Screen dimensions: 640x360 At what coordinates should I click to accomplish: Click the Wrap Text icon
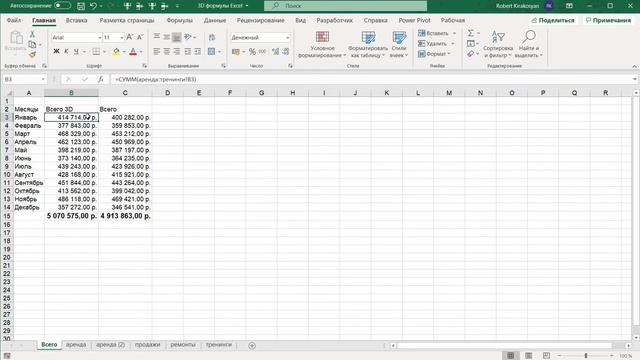point(212,37)
